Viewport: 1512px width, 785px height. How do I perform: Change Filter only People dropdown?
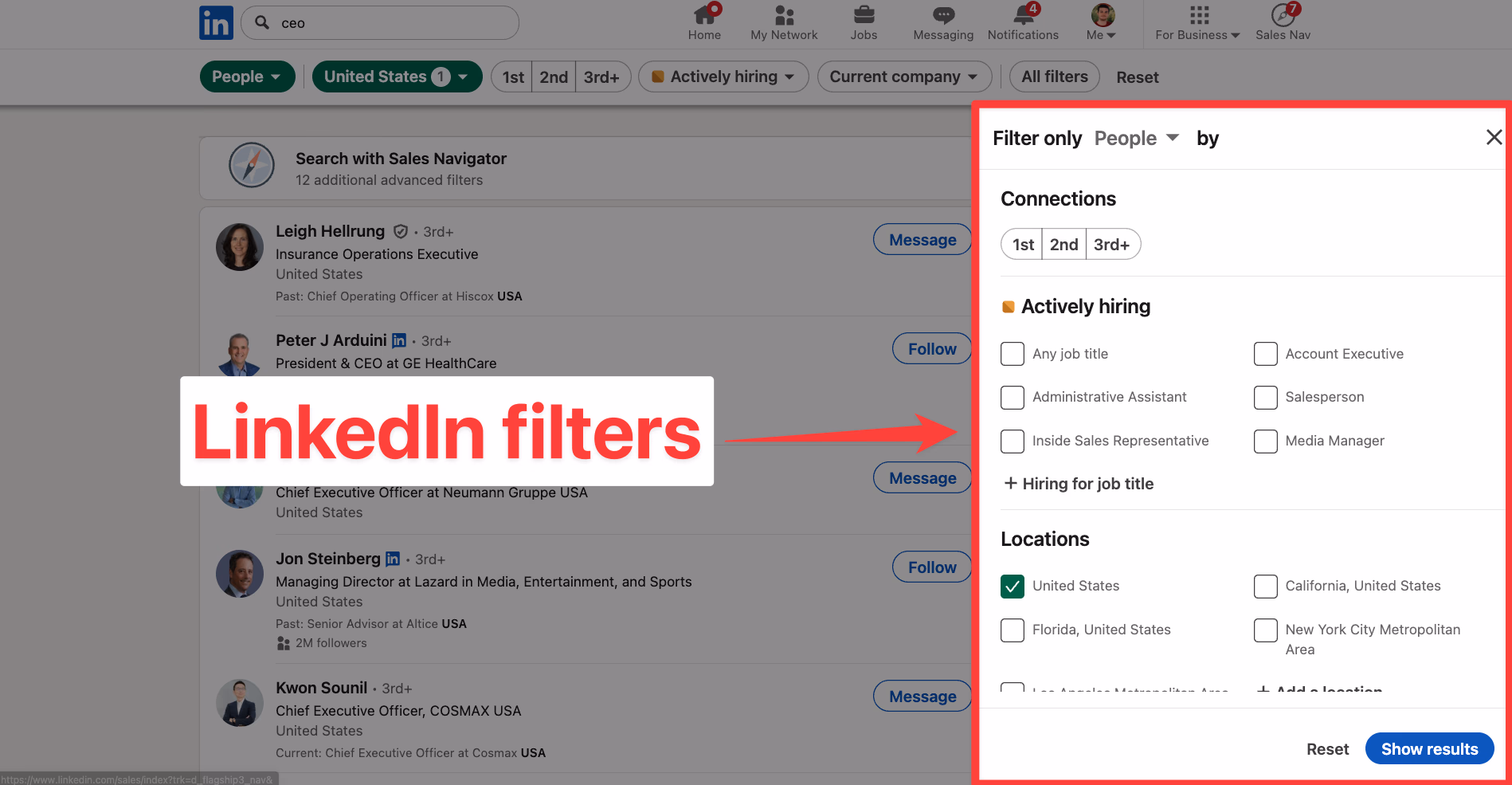click(1136, 138)
